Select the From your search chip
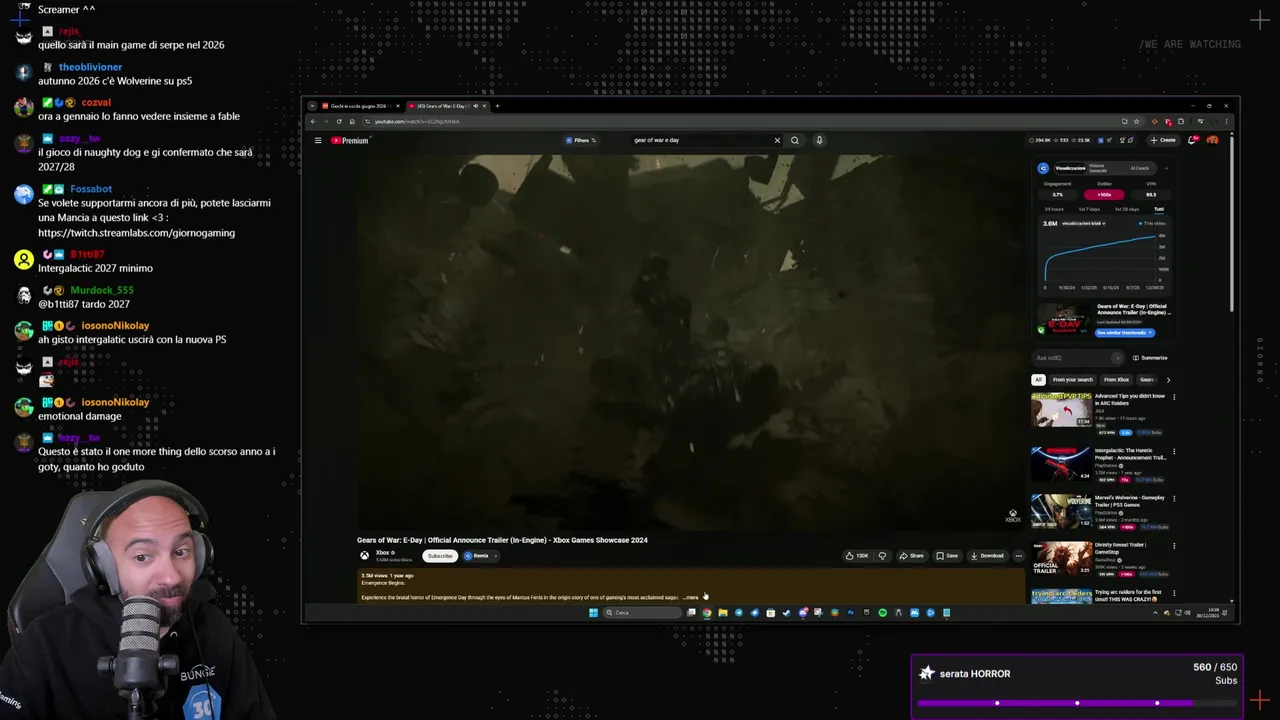This screenshot has width=1280, height=720. tap(1073, 380)
